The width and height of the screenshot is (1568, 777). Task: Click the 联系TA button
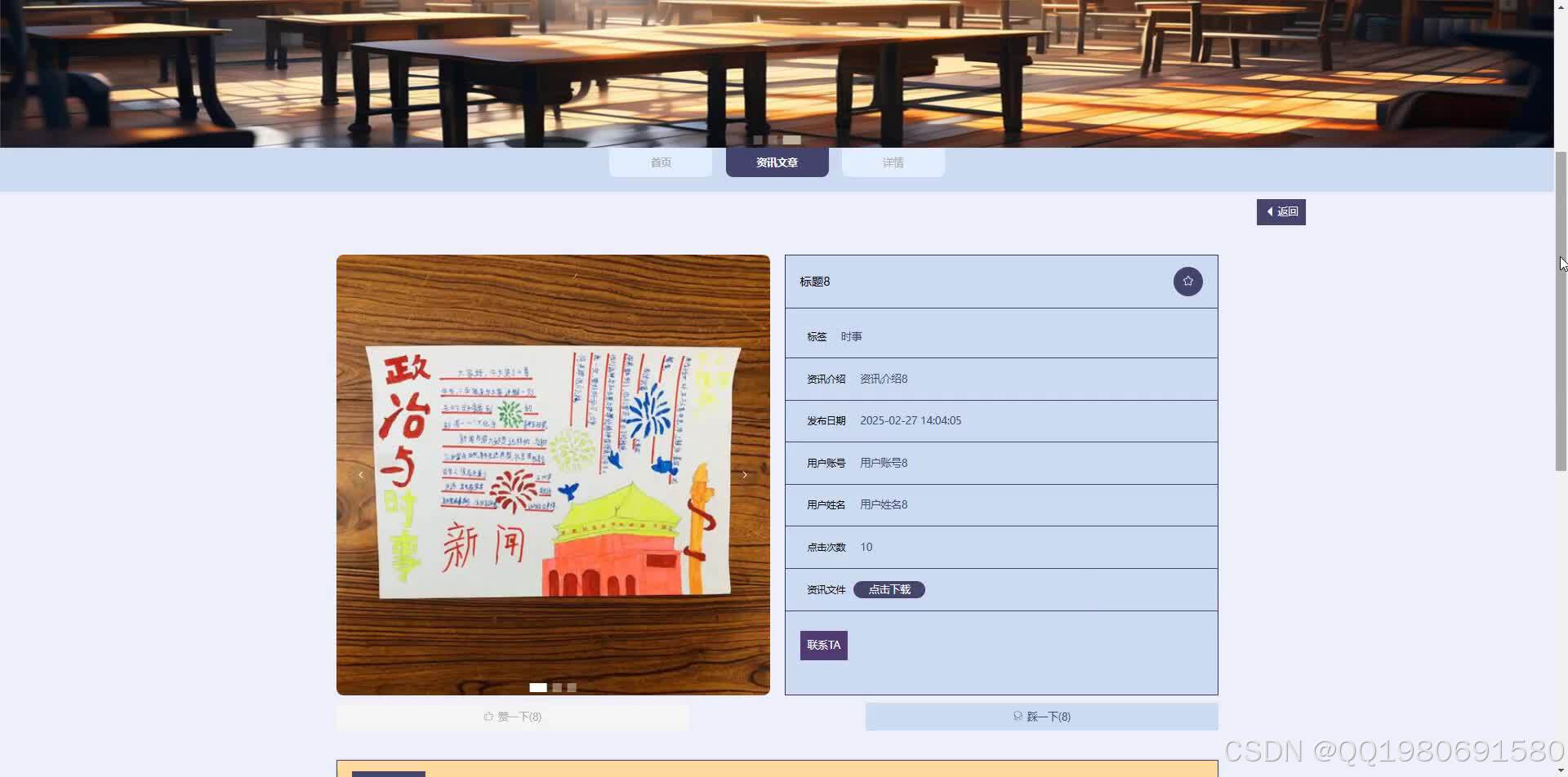pos(823,645)
